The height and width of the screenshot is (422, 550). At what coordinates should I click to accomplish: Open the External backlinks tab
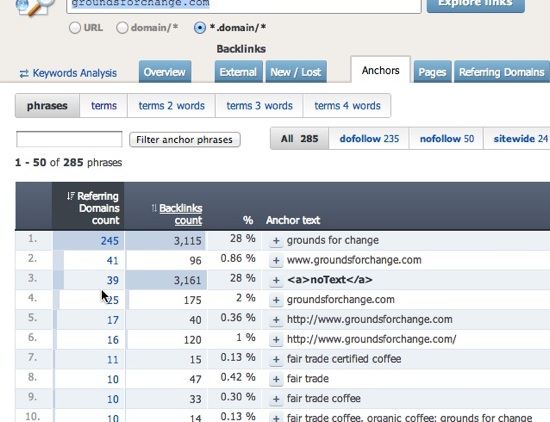pyautogui.click(x=239, y=72)
